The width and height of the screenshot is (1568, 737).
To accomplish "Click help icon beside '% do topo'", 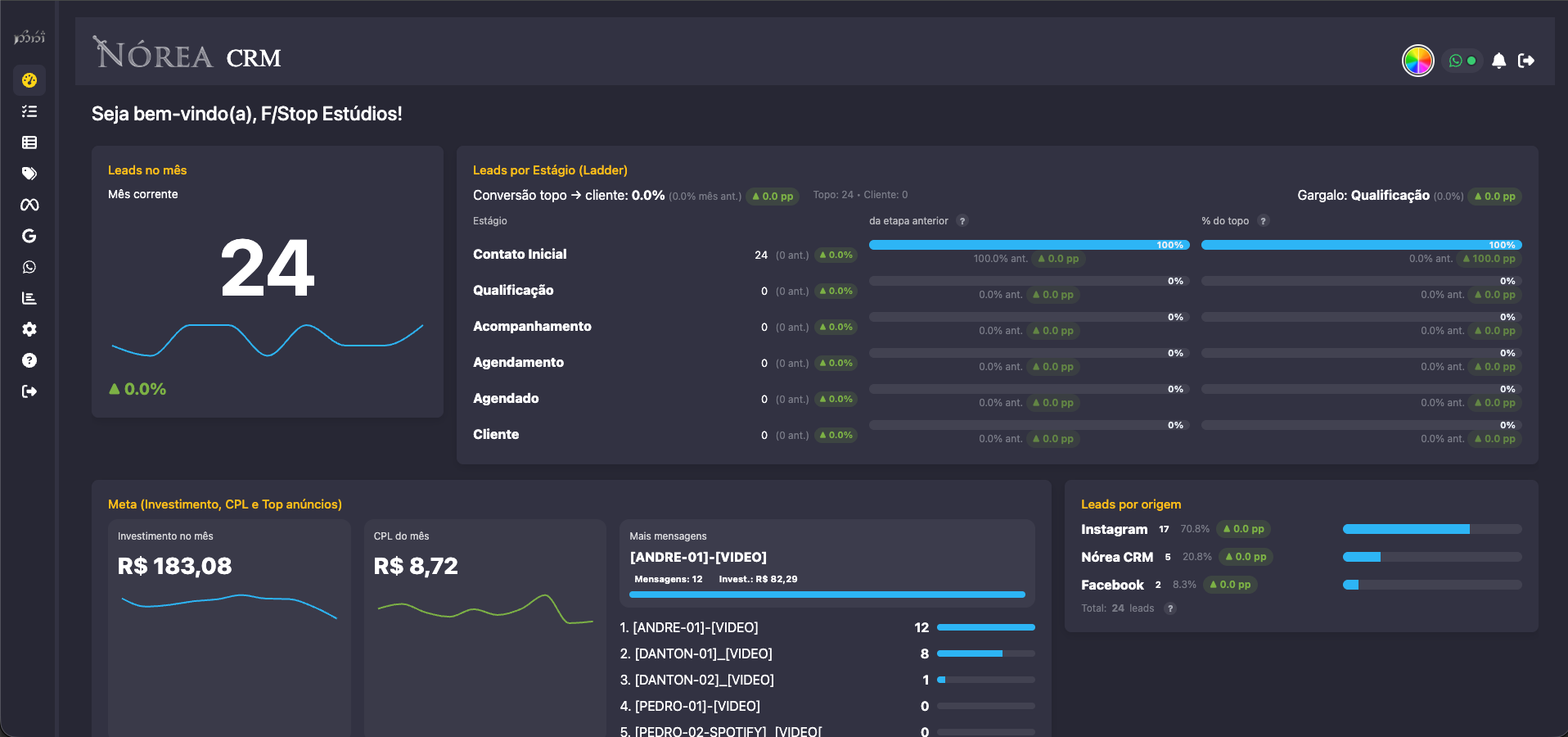I will click(x=1263, y=221).
